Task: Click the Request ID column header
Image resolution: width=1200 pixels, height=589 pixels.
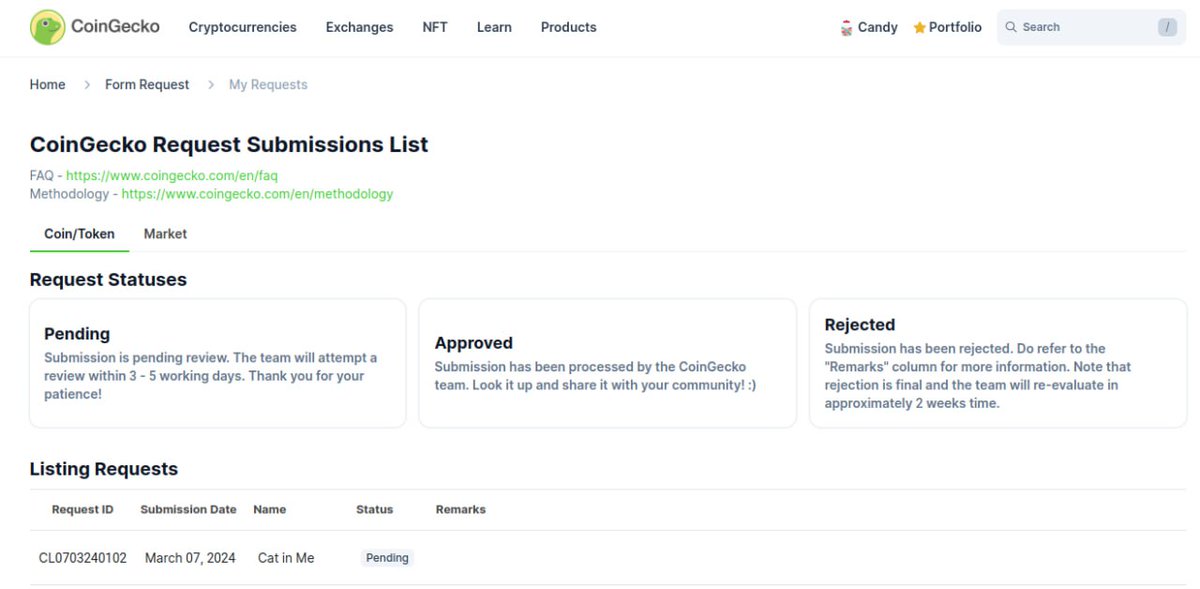Action: pos(83,510)
